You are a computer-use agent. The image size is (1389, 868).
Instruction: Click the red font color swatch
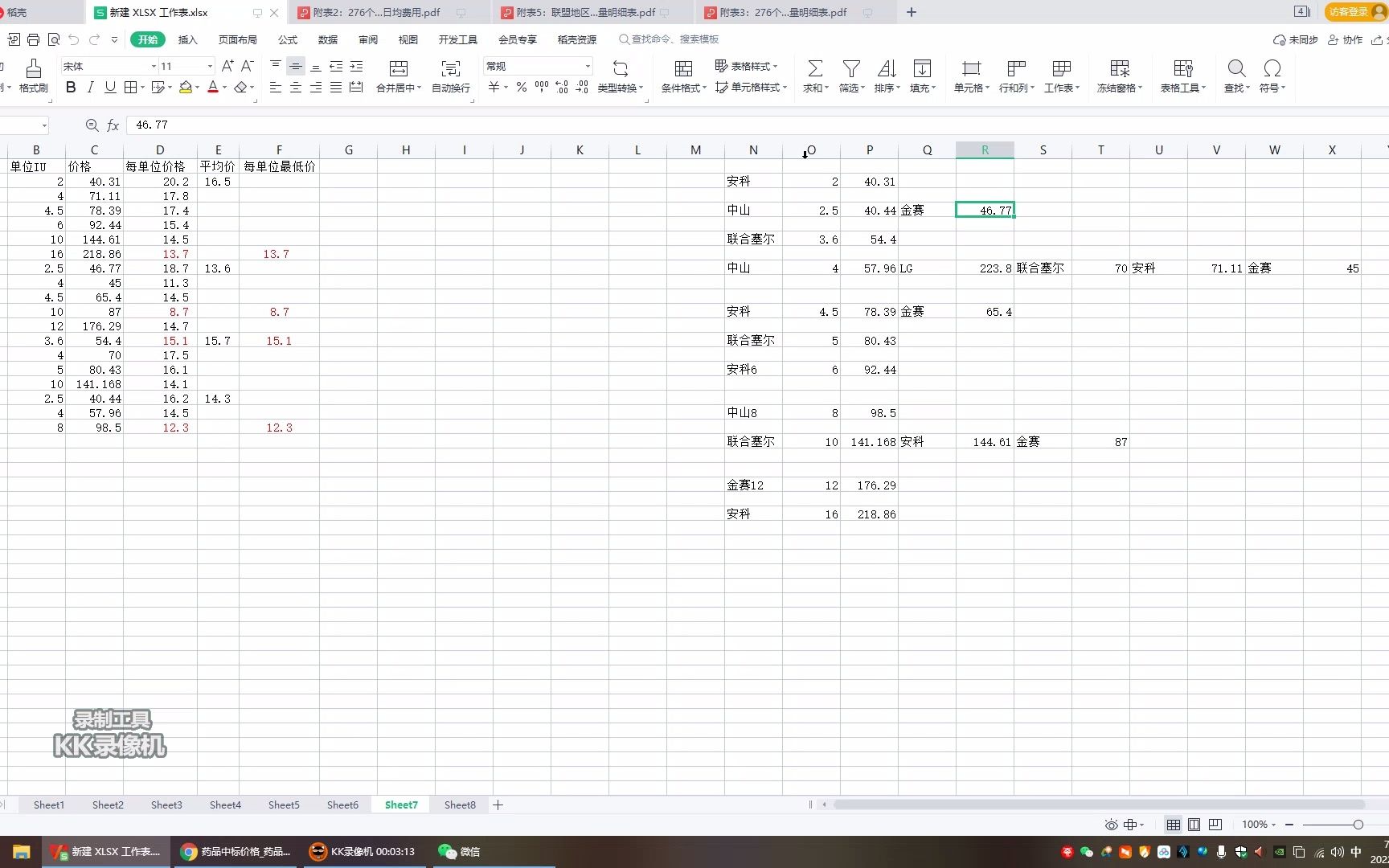tap(213, 87)
